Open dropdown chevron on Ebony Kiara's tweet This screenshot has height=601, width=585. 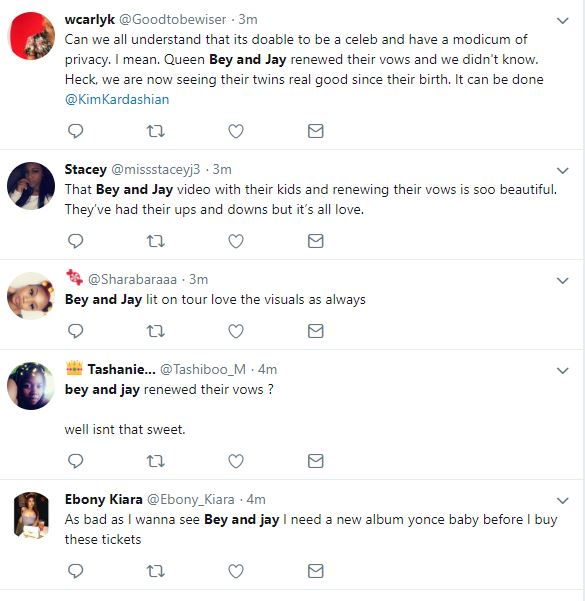(562, 501)
